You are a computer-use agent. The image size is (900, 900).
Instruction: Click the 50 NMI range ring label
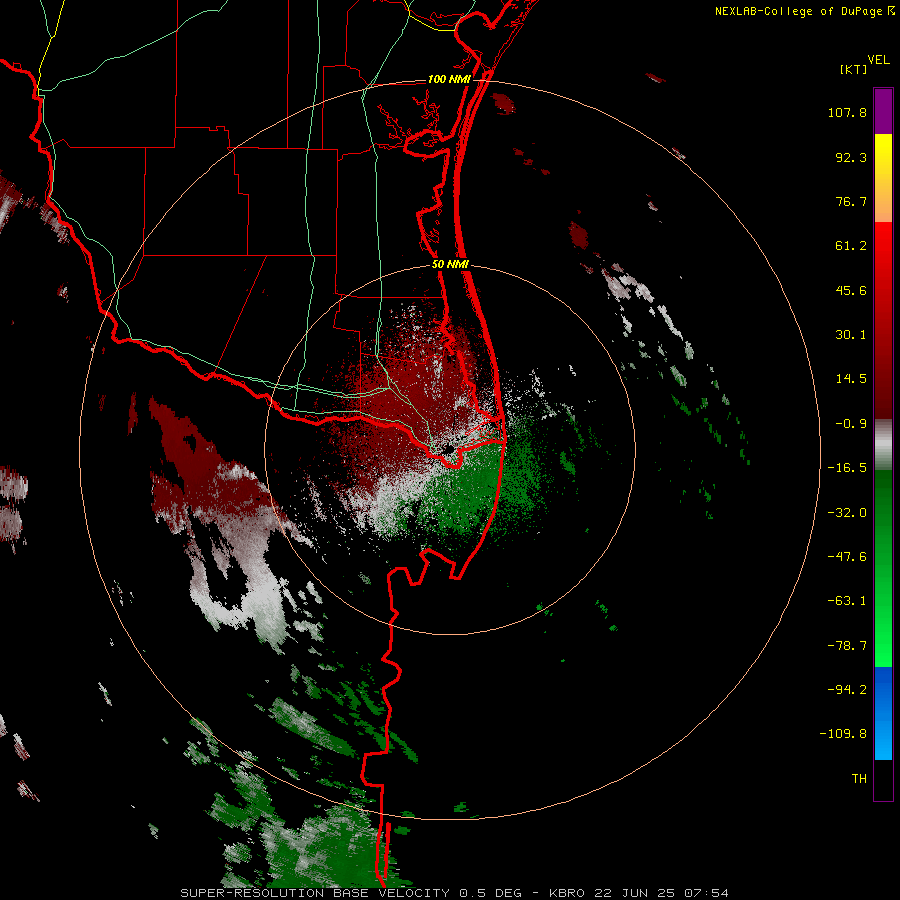(450, 265)
